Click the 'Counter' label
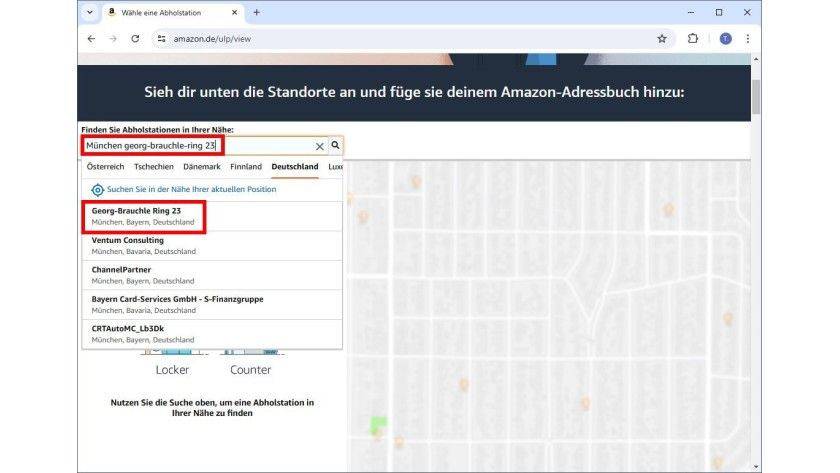The width and height of the screenshot is (840, 473). (251, 370)
